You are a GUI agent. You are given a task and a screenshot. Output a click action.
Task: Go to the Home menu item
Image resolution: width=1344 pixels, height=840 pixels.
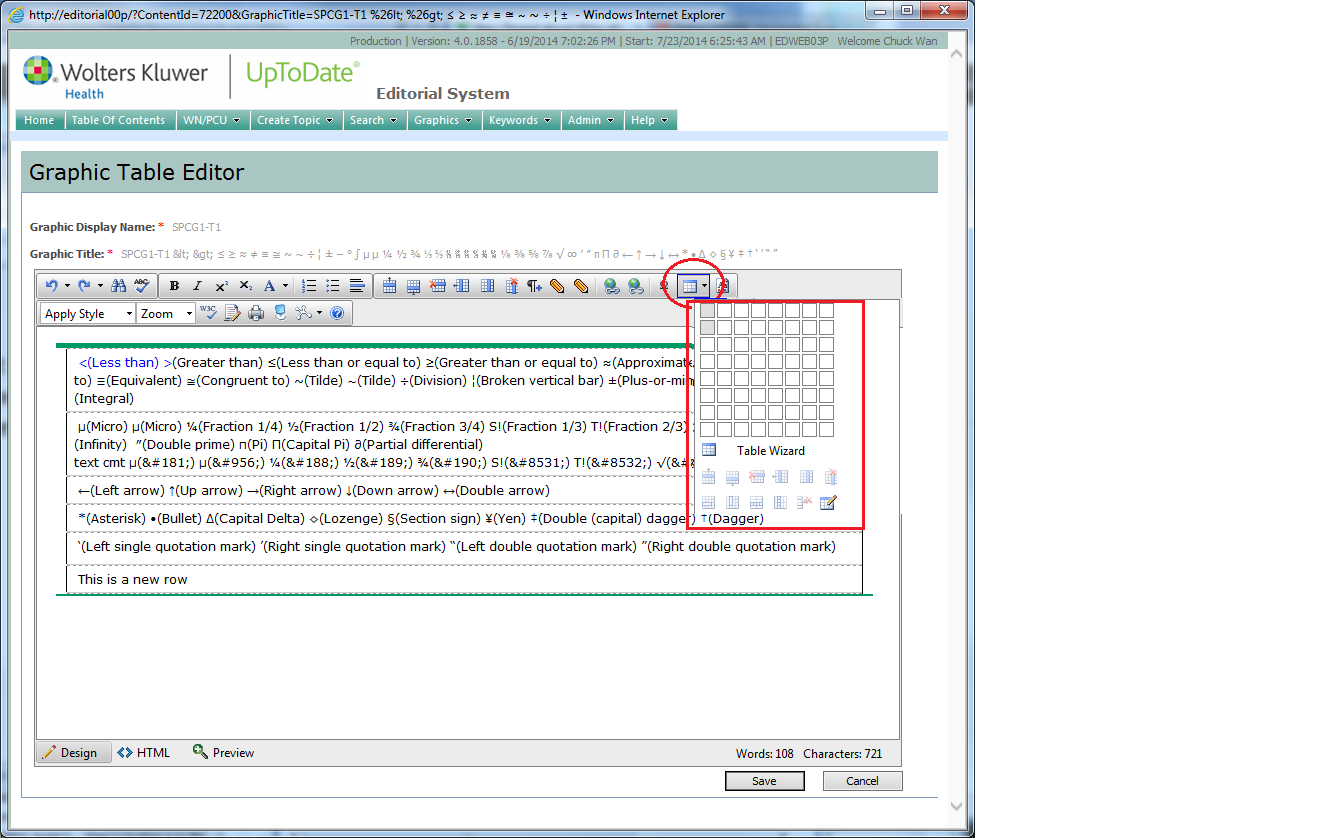point(40,120)
